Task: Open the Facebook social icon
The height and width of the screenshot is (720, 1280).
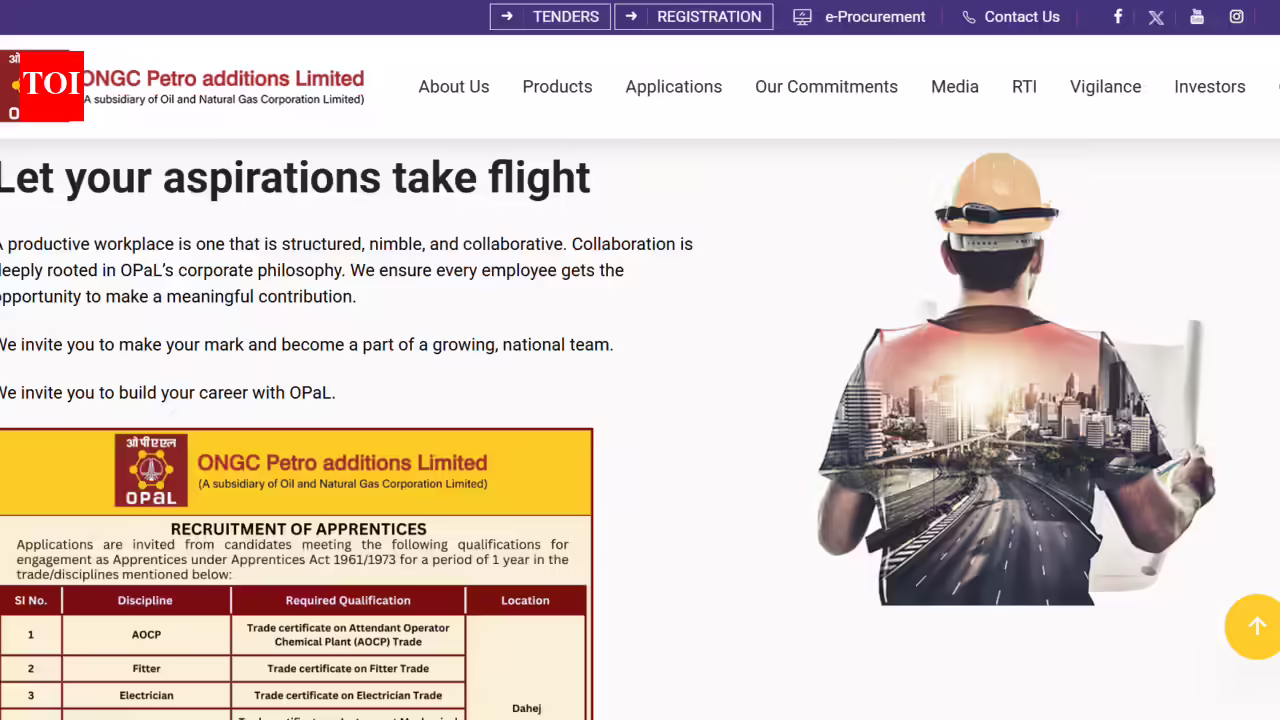Action: (x=1118, y=16)
